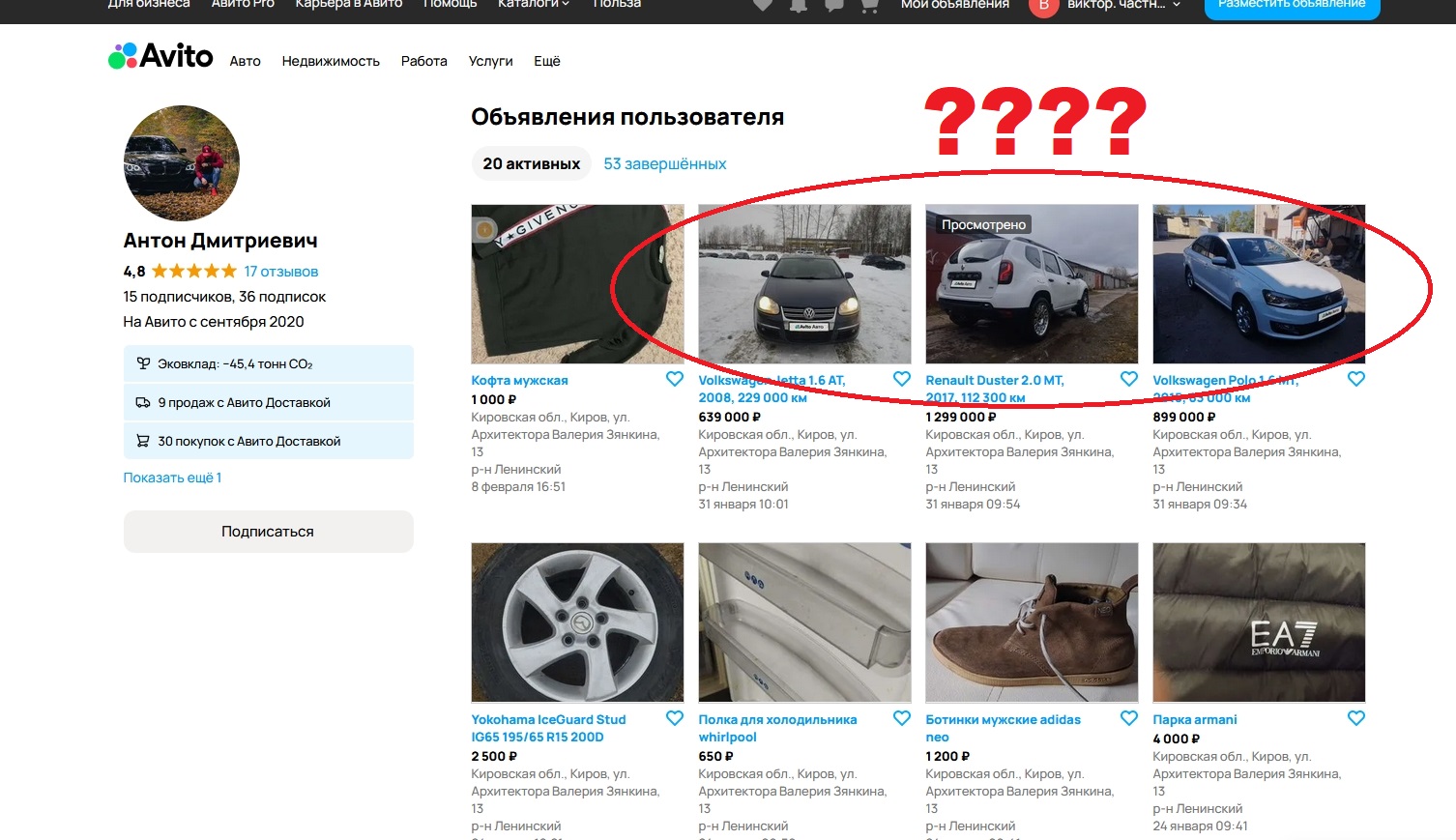The image size is (1456, 840).
Task: Click date 24 января 09:41
Action: coord(1200,826)
